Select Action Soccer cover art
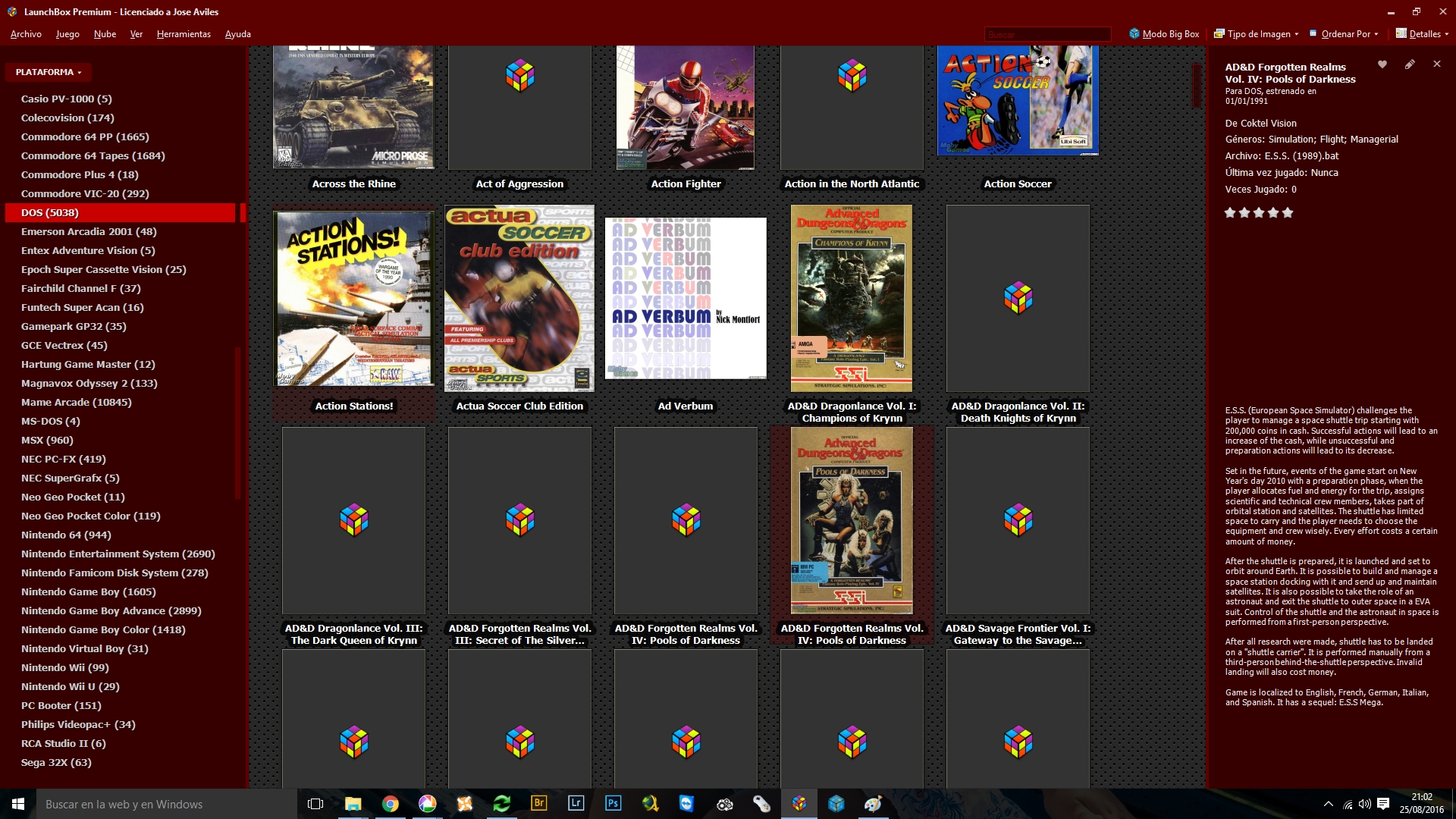 click(1018, 100)
